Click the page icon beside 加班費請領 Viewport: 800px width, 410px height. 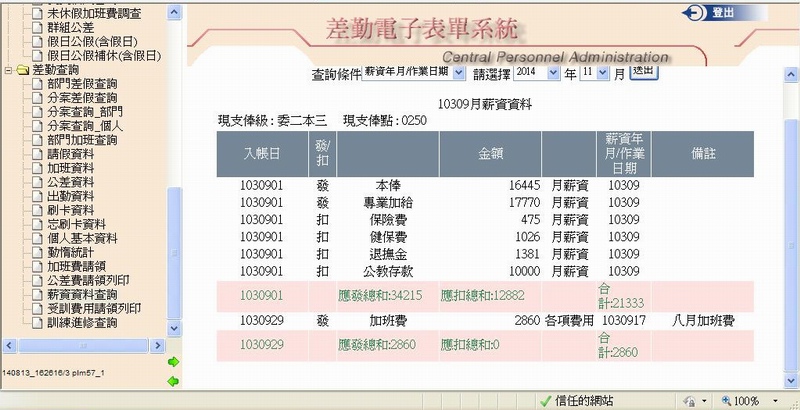pos(37,266)
